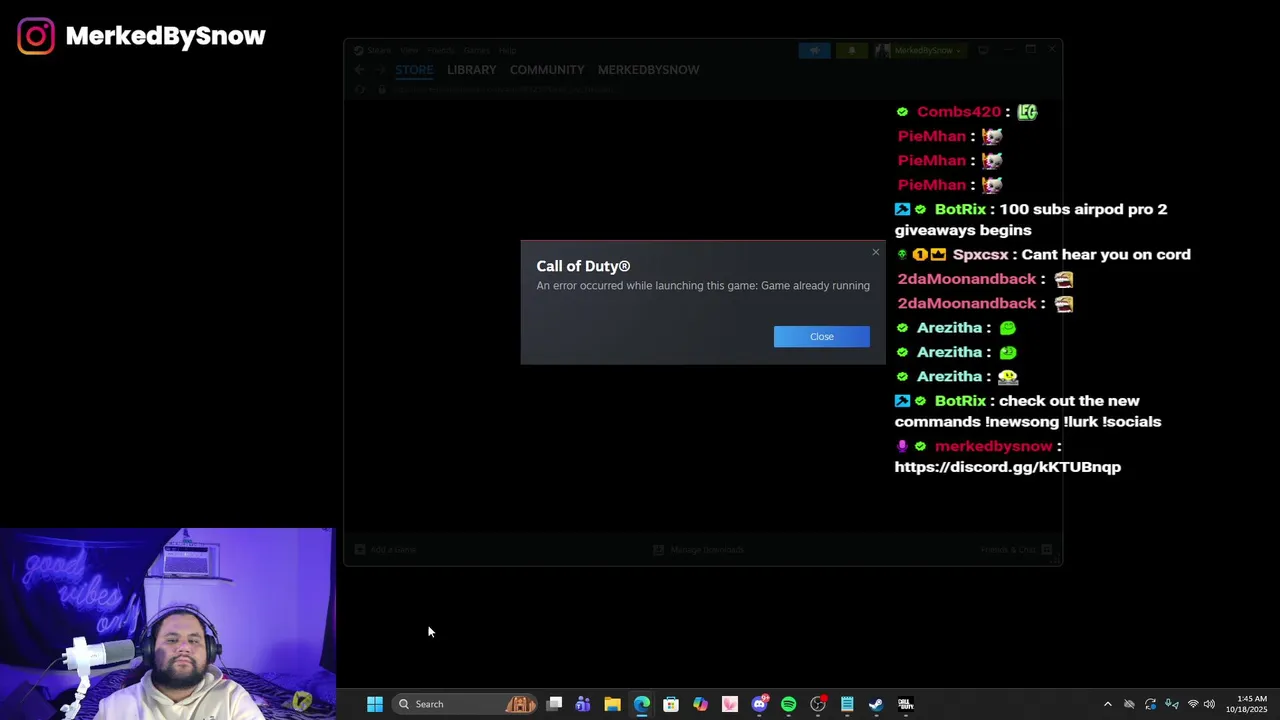The image size is (1280, 720).
Task: Enter Steam Big Picture mode icon
Action: tap(983, 50)
